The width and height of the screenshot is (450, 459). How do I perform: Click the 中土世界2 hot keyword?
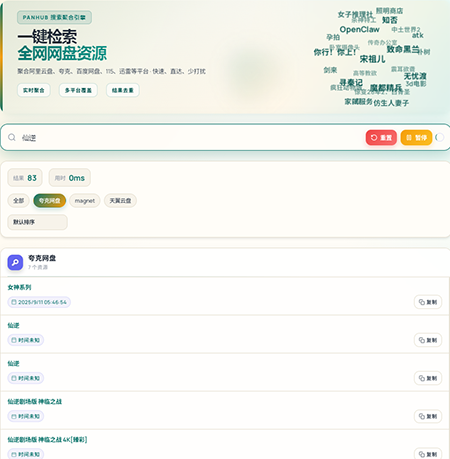[406, 29]
